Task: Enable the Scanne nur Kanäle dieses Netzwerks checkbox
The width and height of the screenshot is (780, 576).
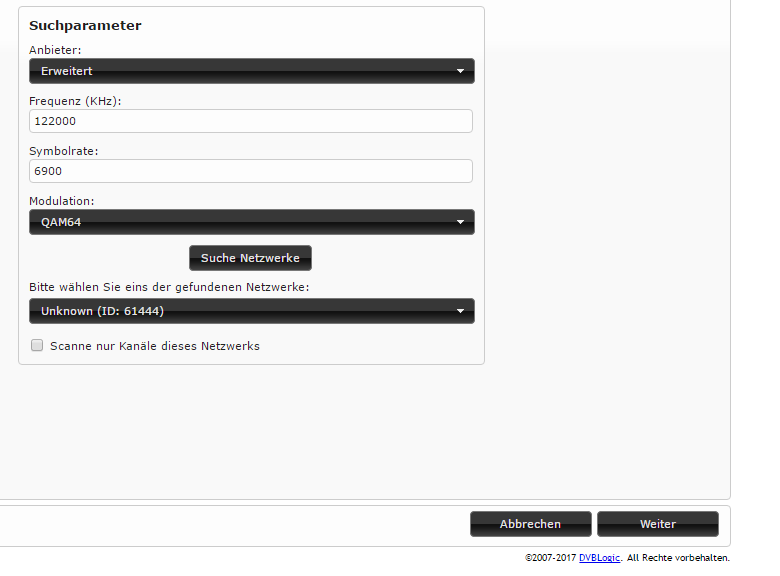Action: click(37, 346)
